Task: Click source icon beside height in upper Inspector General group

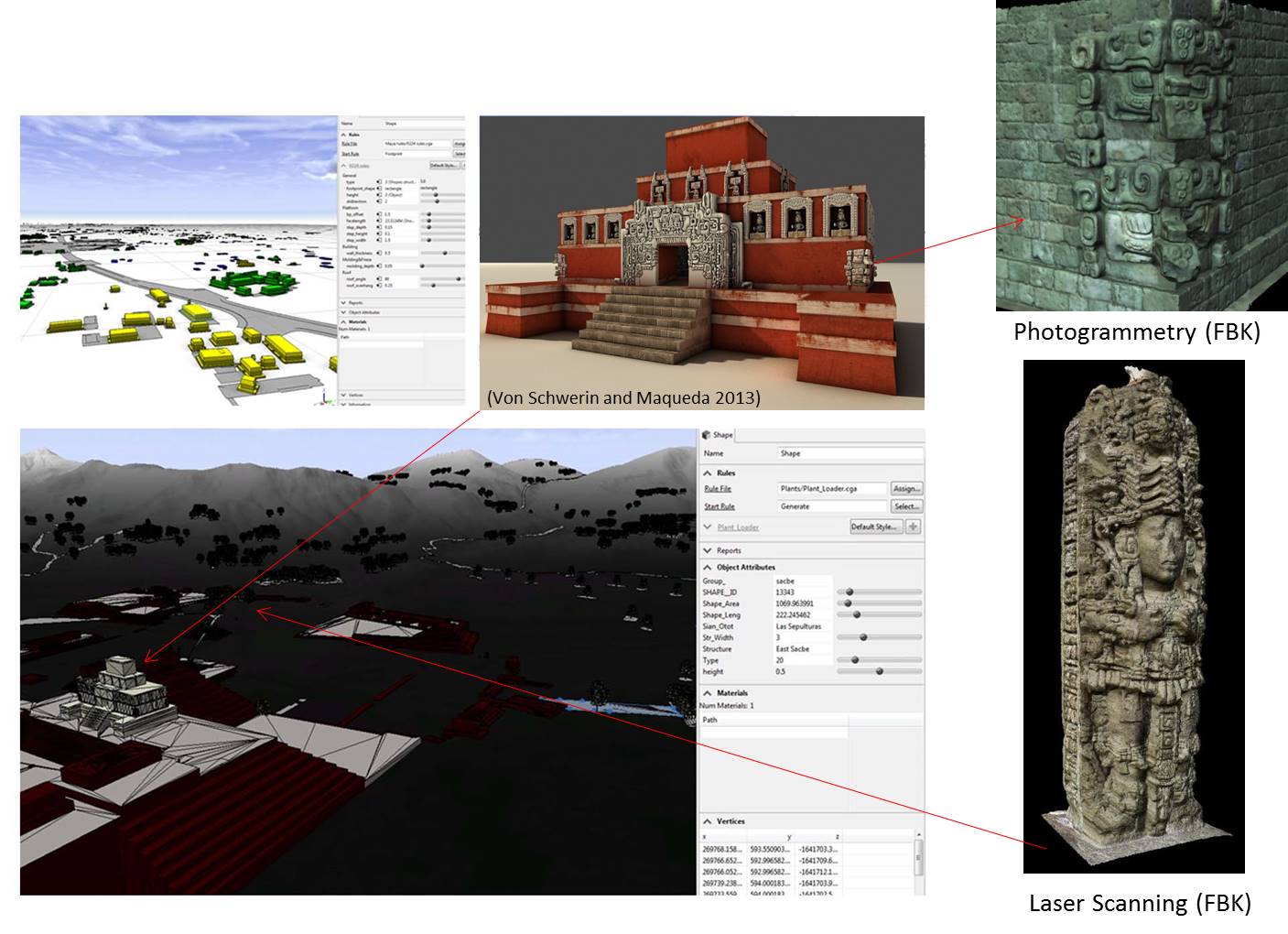Action: (x=379, y=195)
